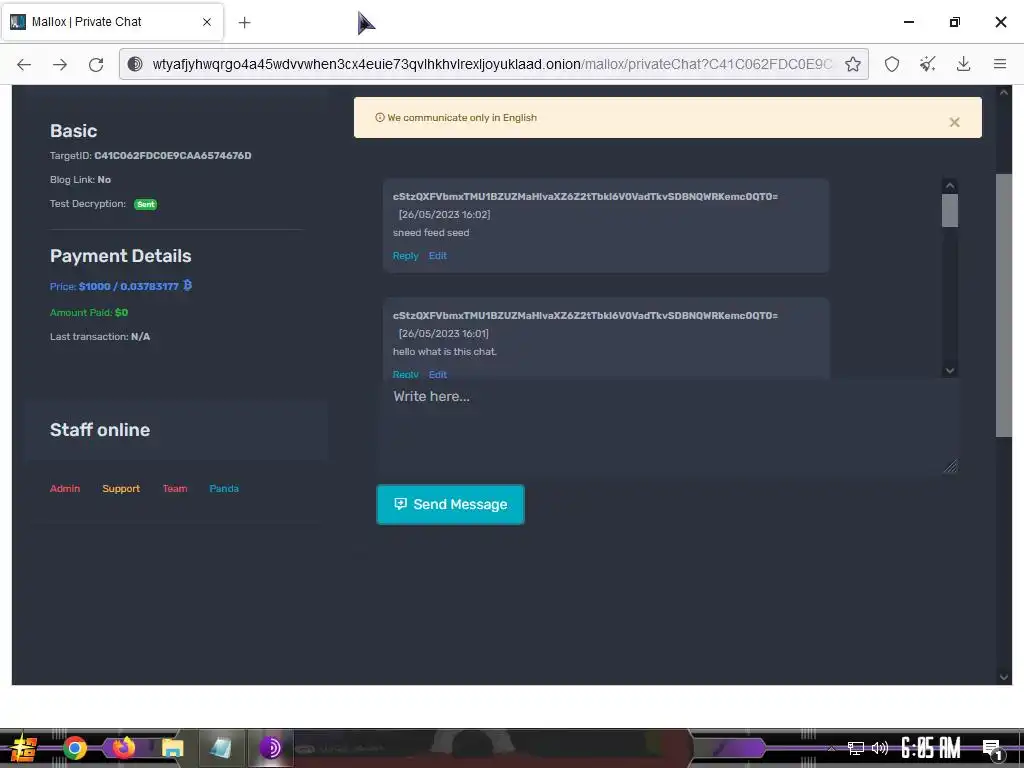Image resolution: width=1024 pixels, height=768 pixels.
Task: Go forward using the browser forward arrow
Action: [x=60, y=64]
